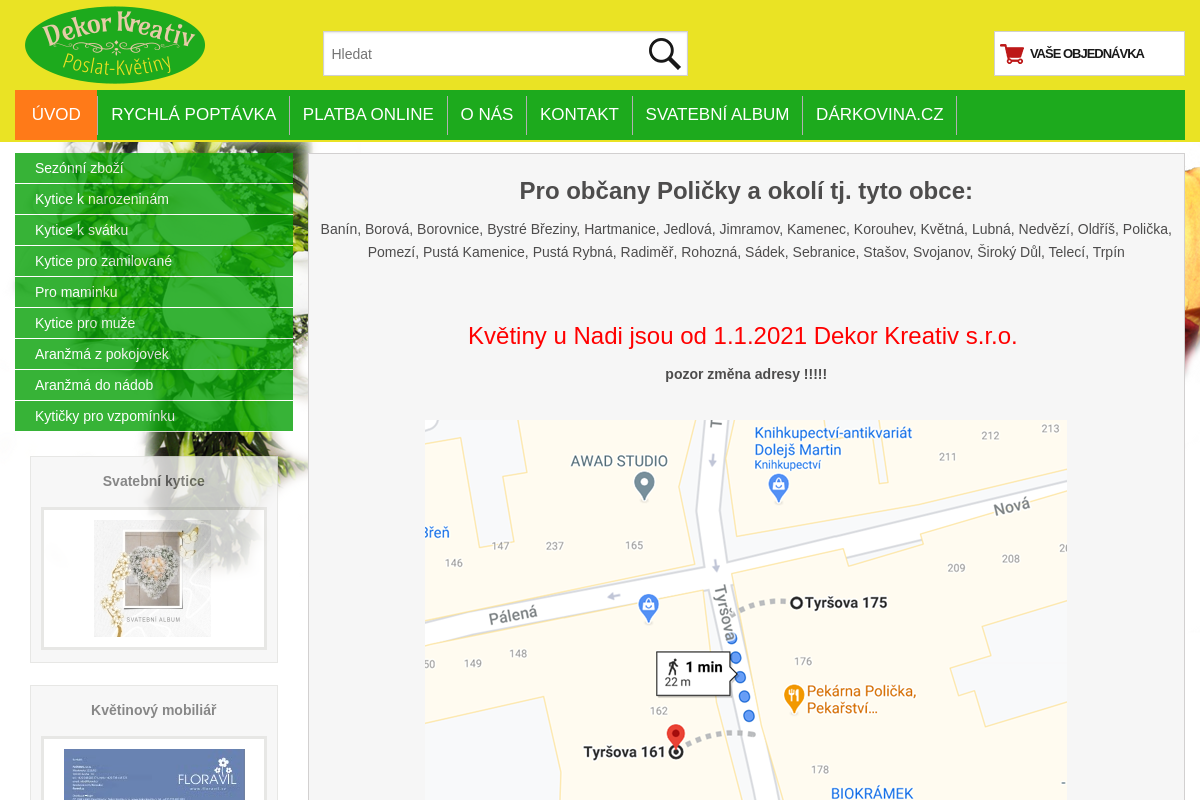This screenshot has width=1200, height=800.
Task: Click the pozor změna adresy notice
Action: pos(746,374)
